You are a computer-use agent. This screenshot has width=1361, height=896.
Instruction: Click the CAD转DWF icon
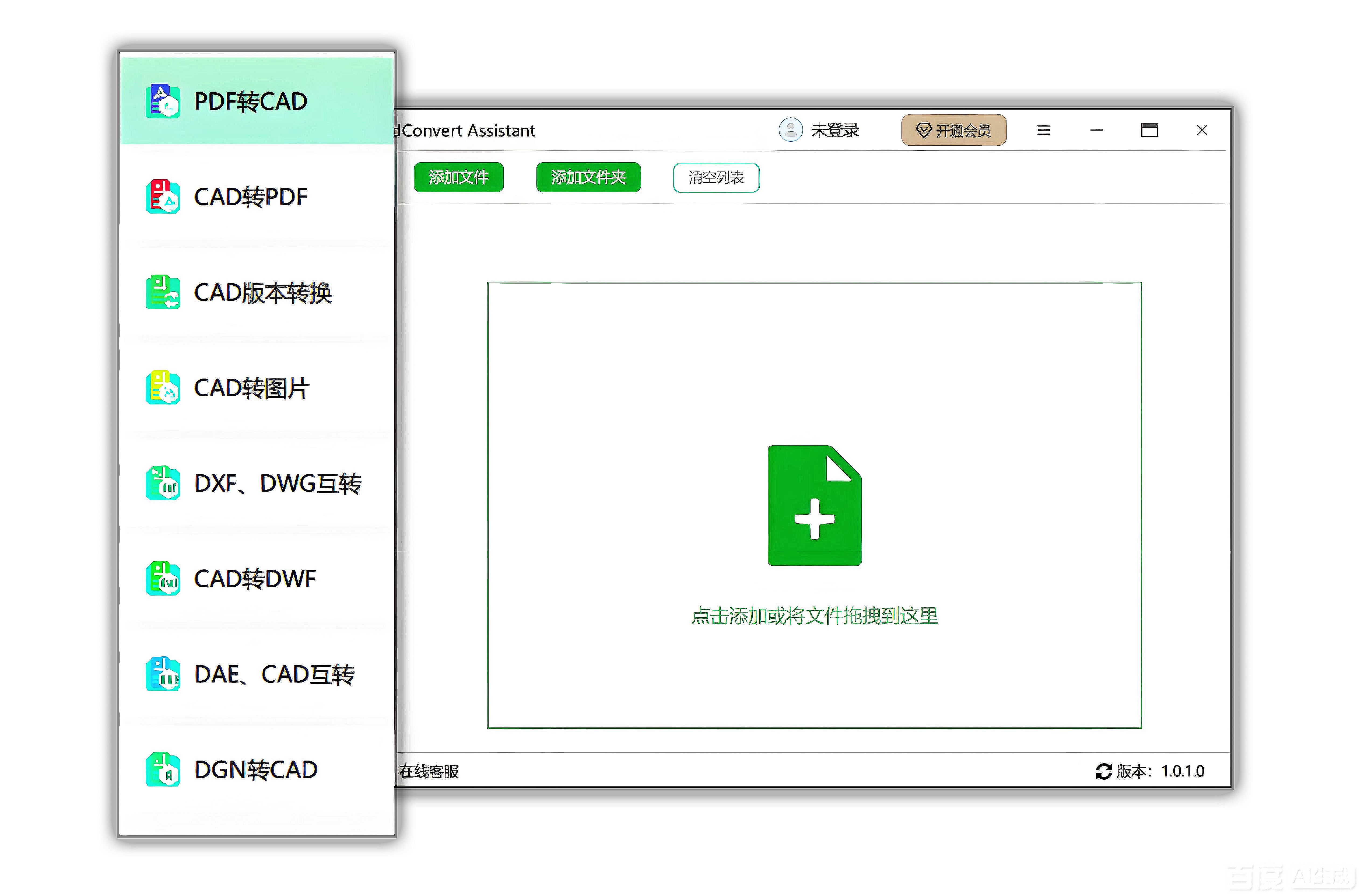point(163,578)
